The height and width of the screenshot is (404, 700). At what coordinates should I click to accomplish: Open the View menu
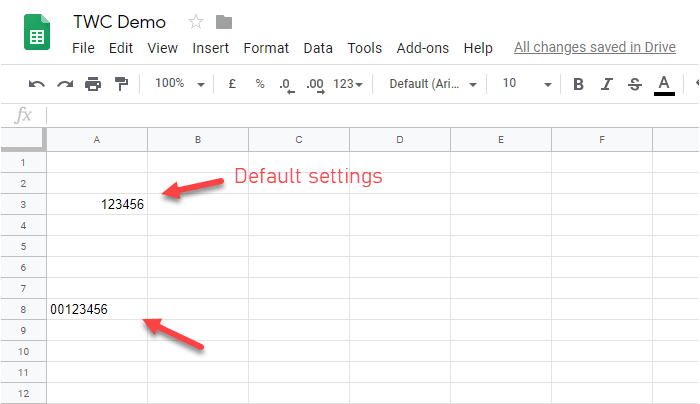(162, 48)
